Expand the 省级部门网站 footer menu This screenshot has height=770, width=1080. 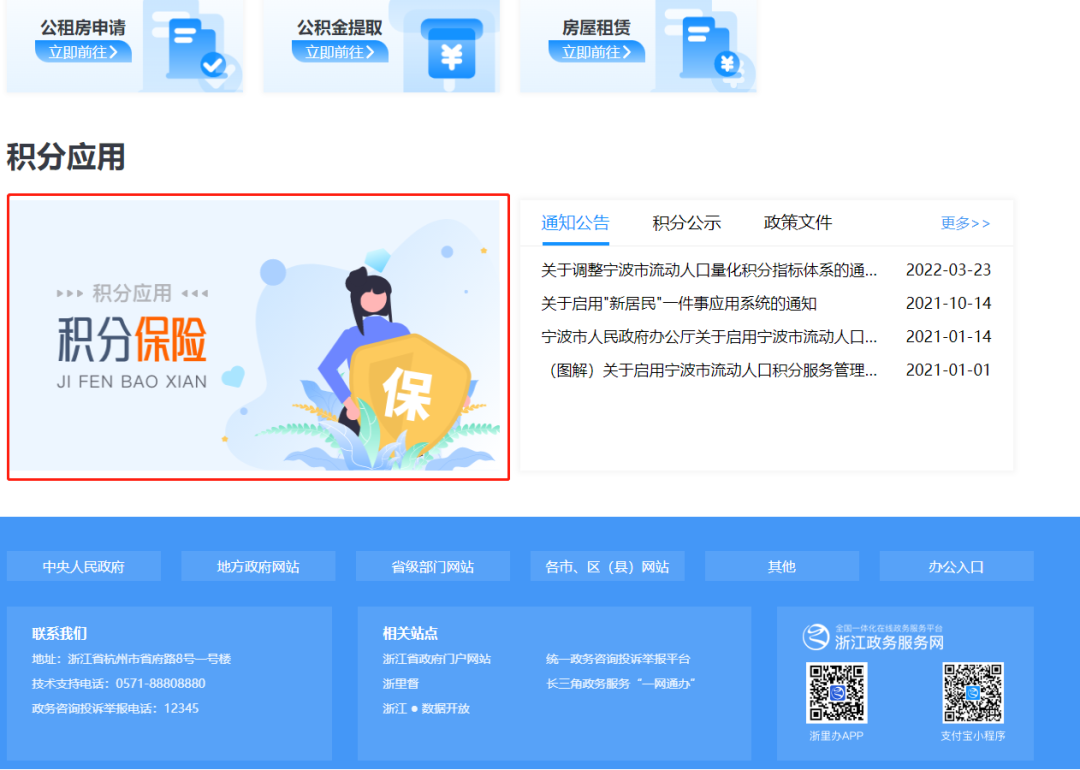[x=433, y=566]
